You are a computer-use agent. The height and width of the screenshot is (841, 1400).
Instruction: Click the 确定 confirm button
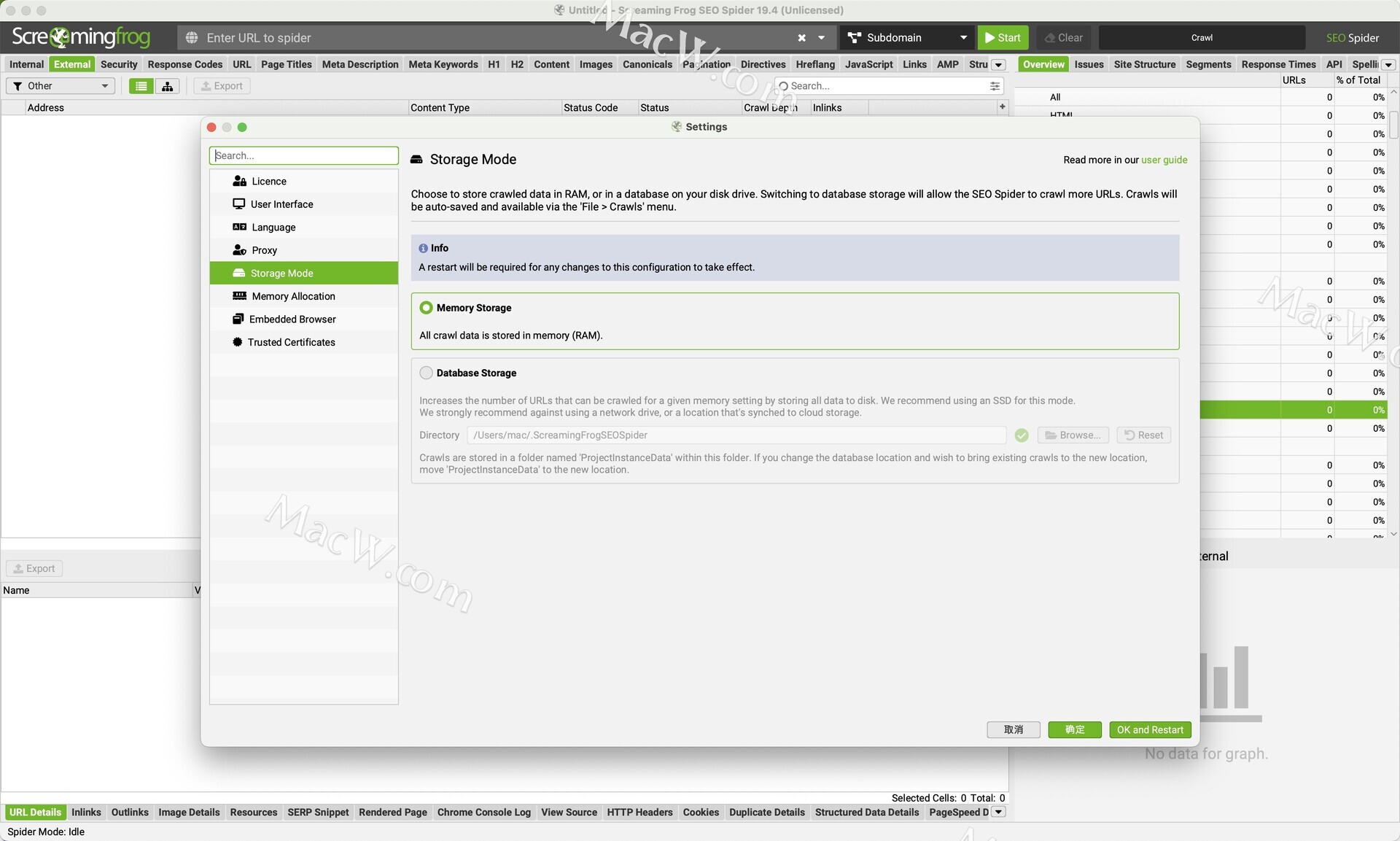point(1075,729)
